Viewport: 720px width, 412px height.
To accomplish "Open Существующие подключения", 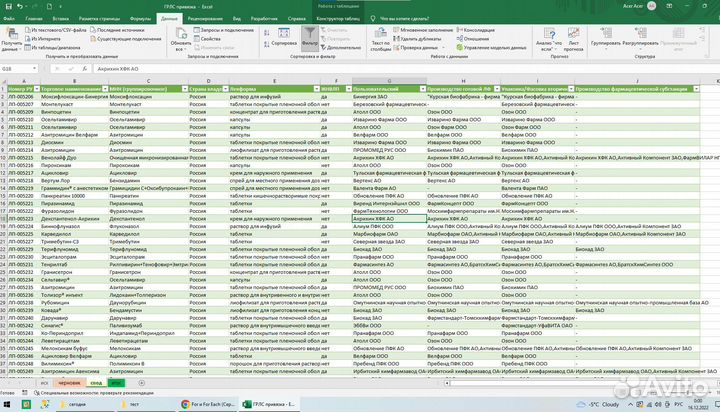I will coord(125,39).
